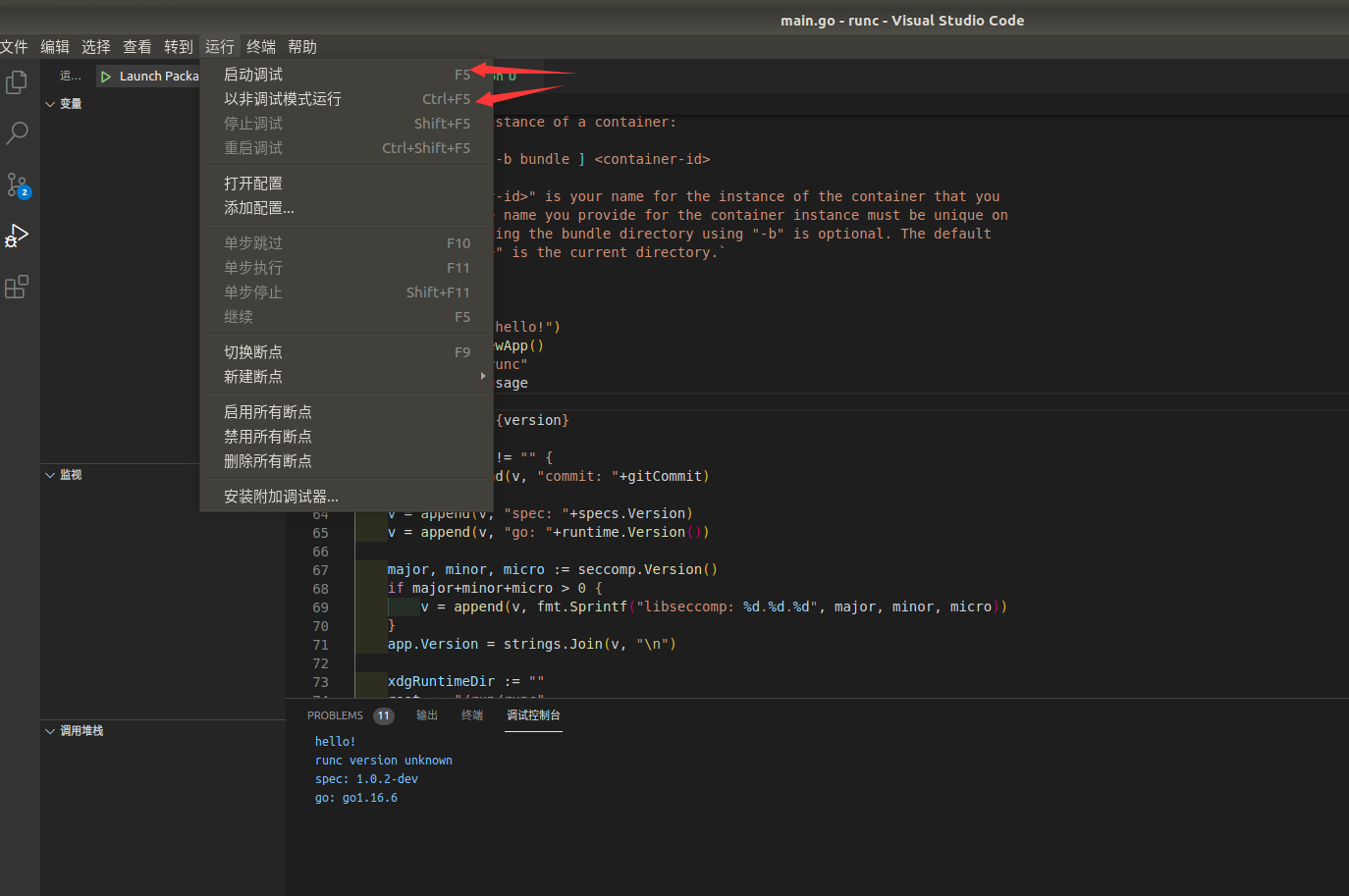Screen dimensions: 1349x896
Task: Switch to the 输出 panel tab
Action: tap(427, 715)
